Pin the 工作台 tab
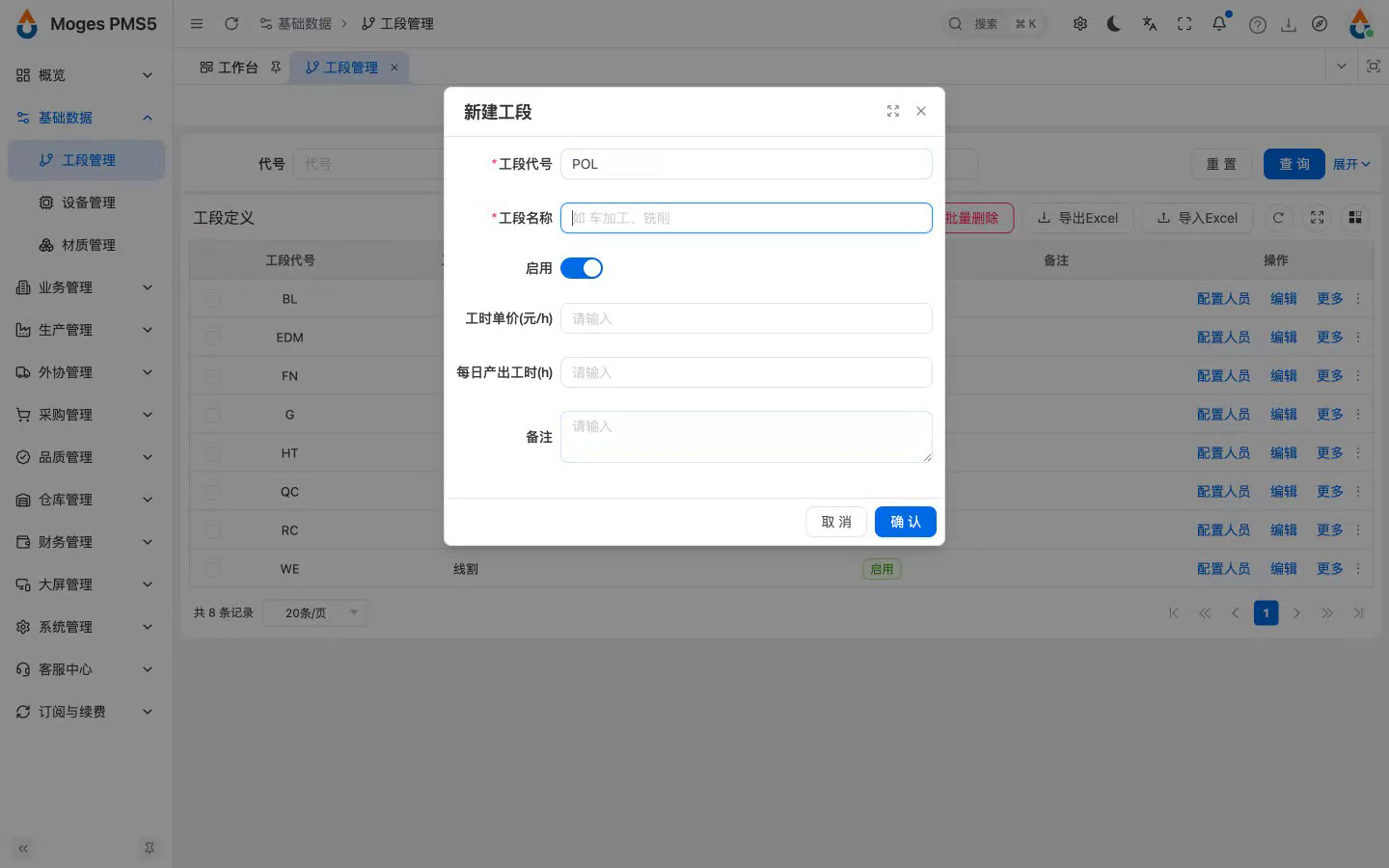Image resolution: width=1389 pixels, height=868 pixels. coord(276,68)
